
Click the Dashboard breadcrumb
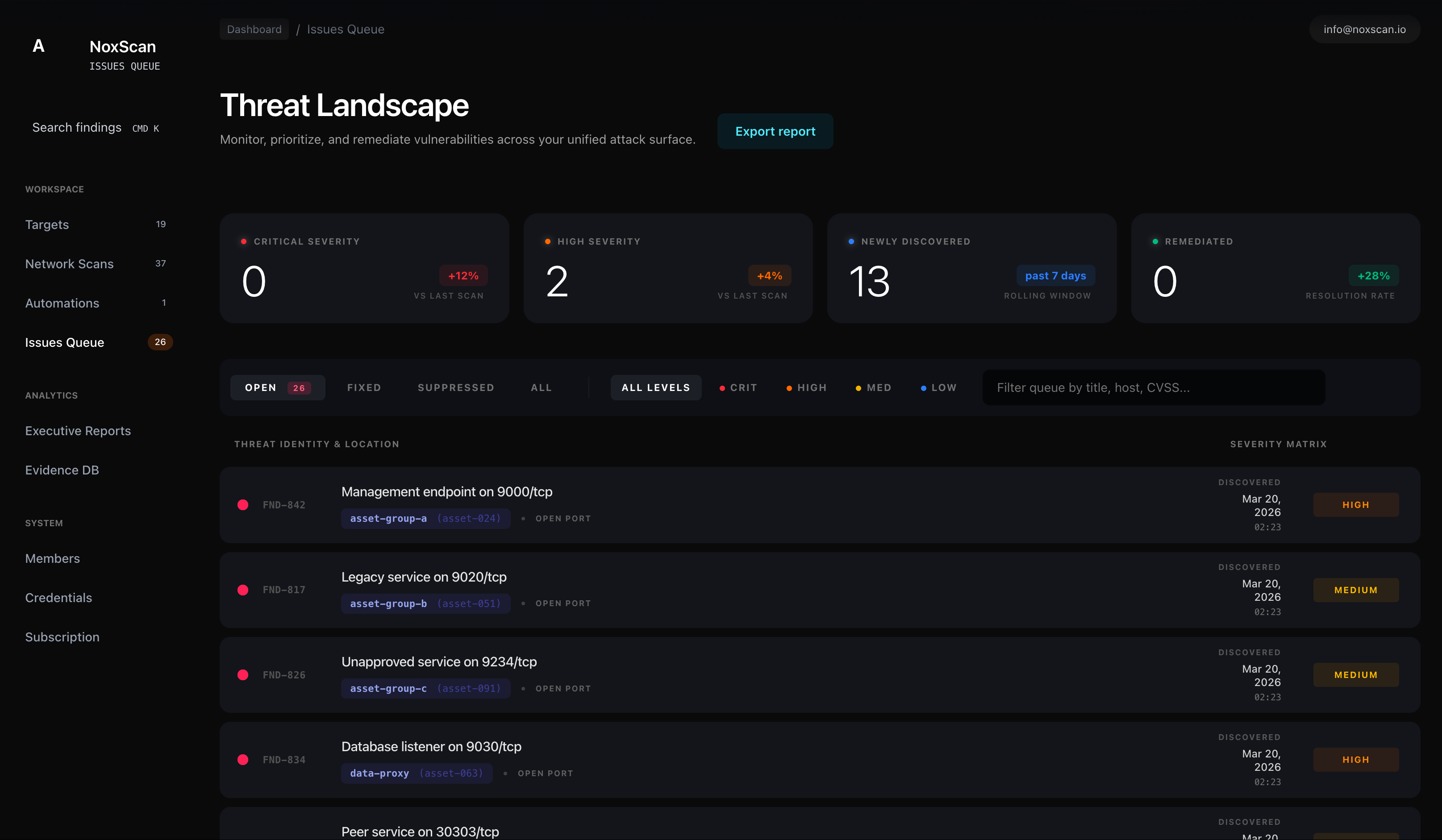coord(254,29)
